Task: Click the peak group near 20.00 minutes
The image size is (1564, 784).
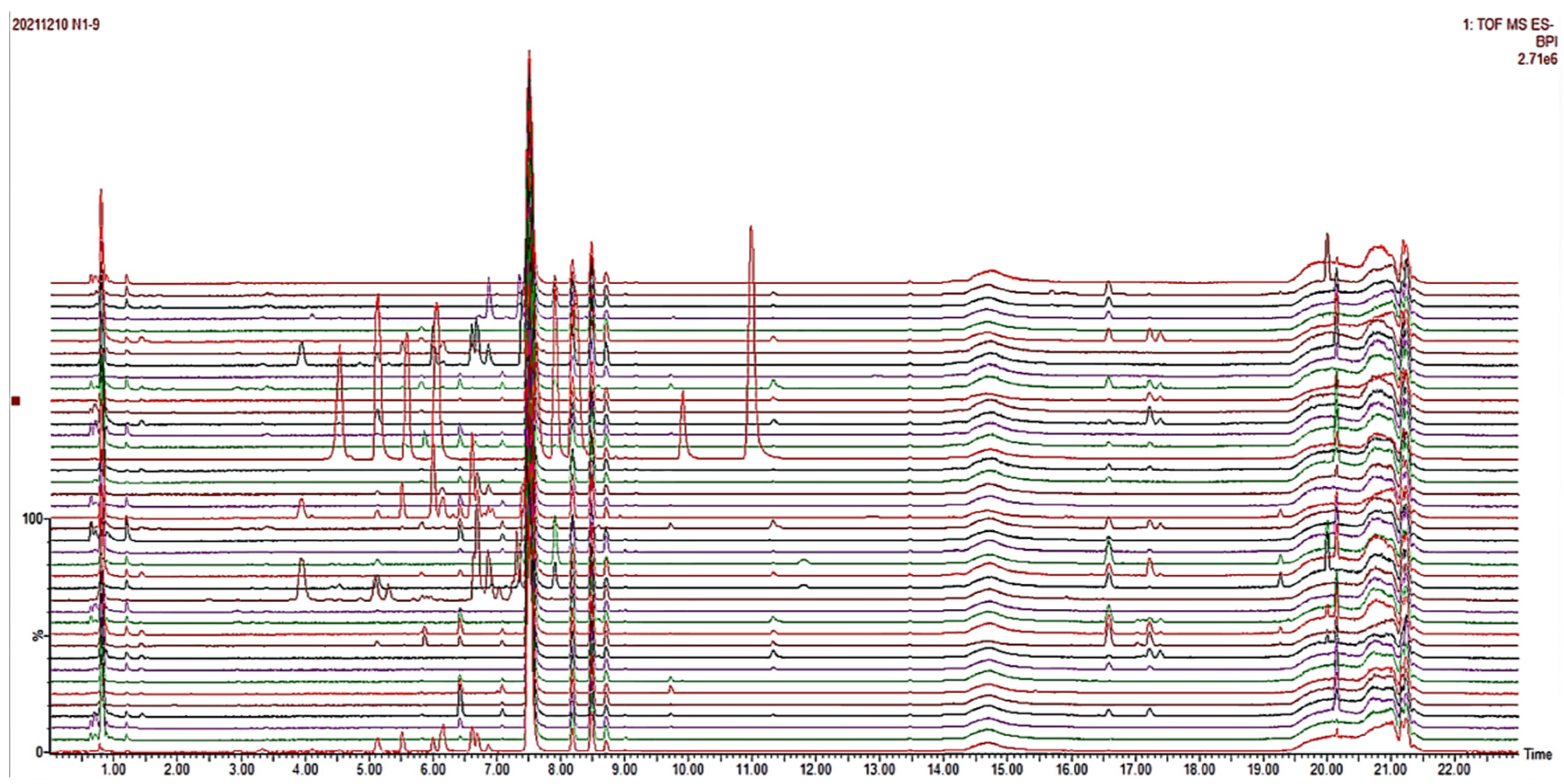Action: tap(1327, 261)
